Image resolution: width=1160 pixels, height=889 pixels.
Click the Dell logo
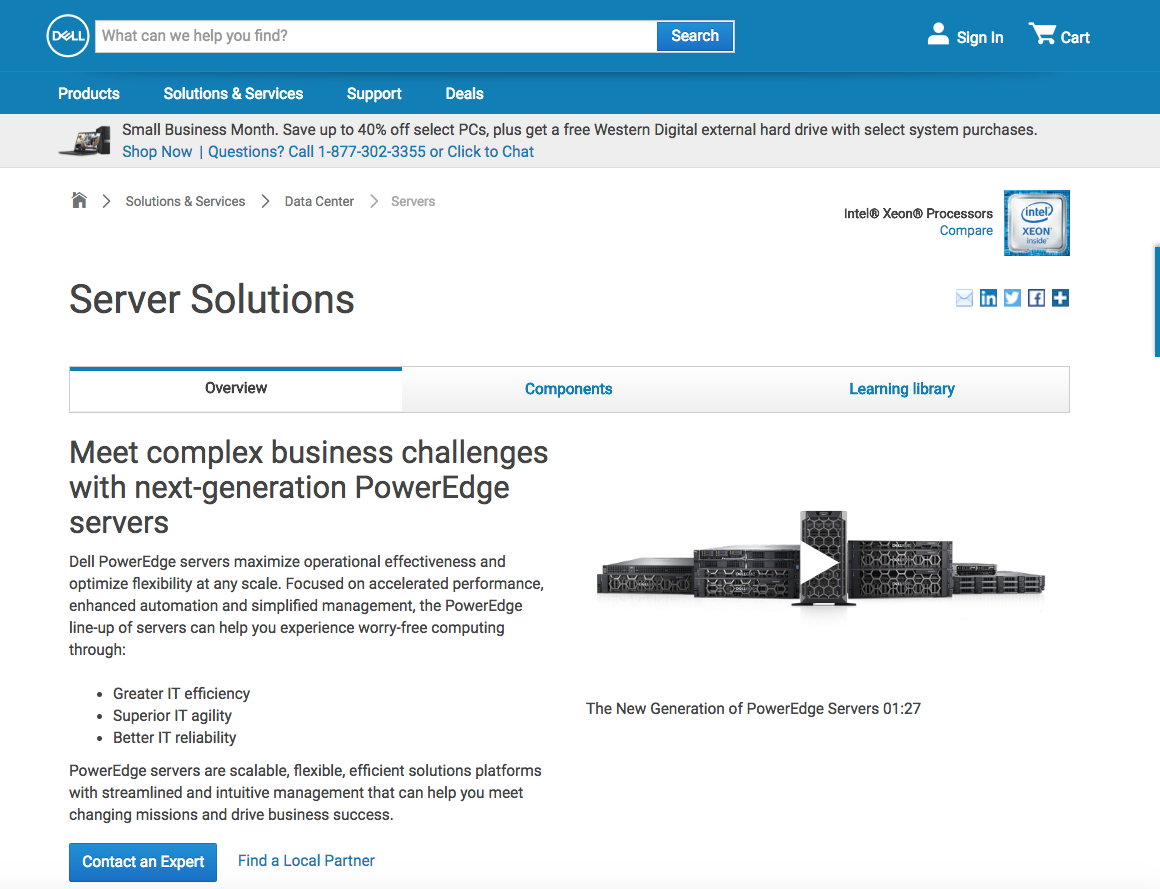[67, 36]
